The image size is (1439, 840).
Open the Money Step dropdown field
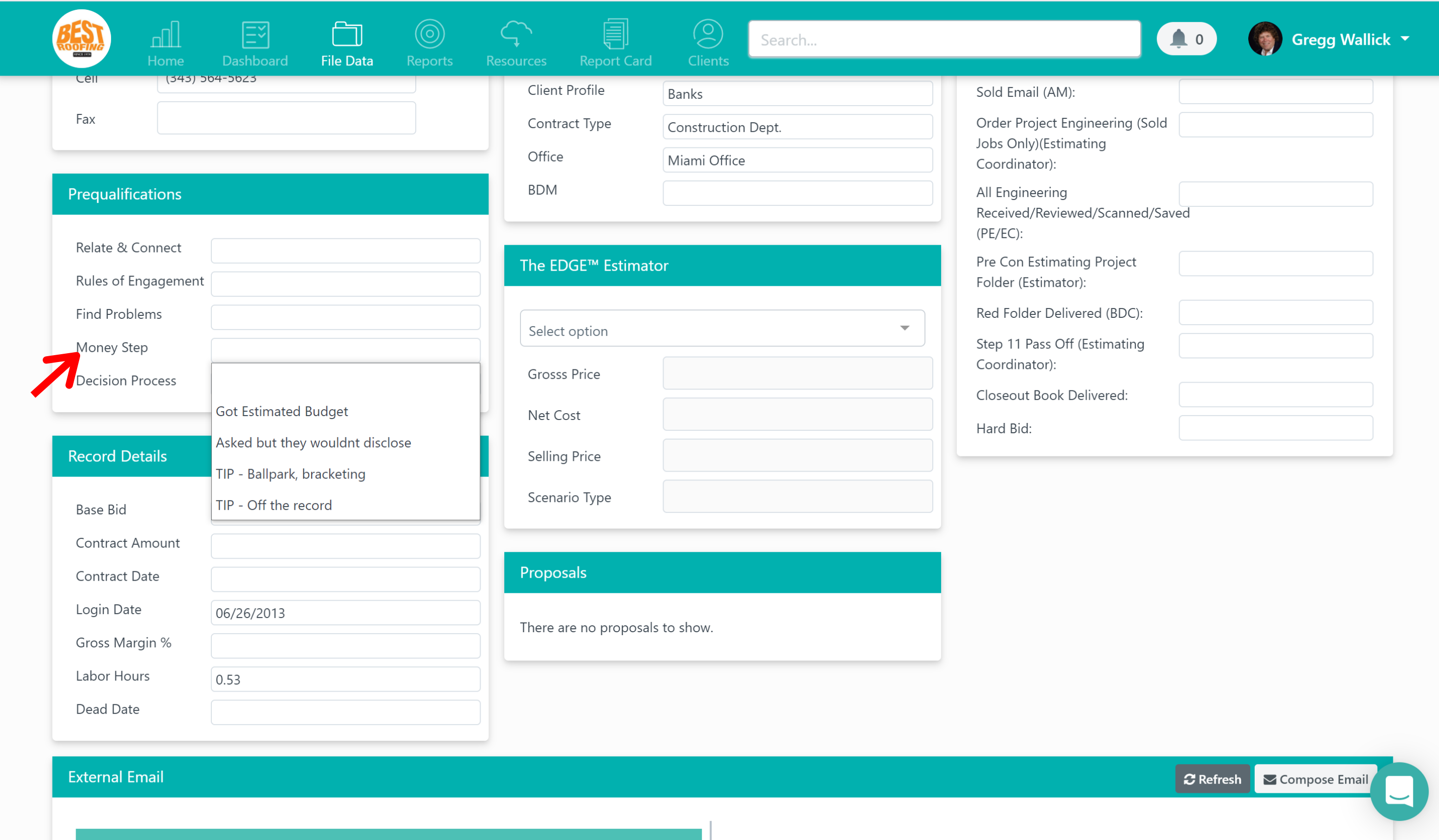pyautogui.click(x=345, y=350)
